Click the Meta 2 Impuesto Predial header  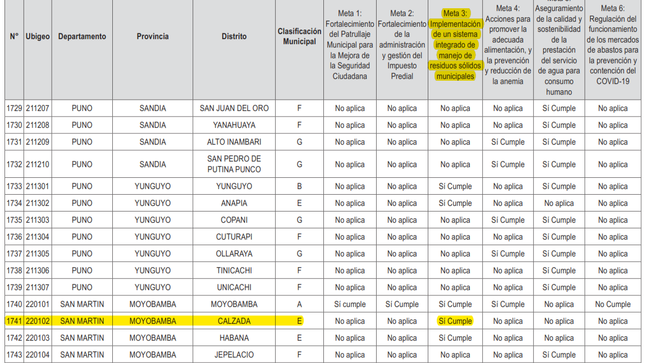pos(402,45)
